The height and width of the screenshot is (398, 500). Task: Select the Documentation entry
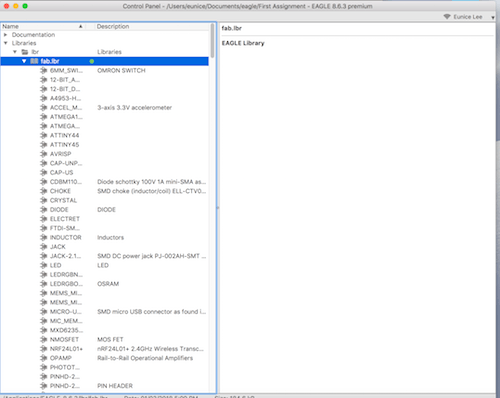pos(33,35)
